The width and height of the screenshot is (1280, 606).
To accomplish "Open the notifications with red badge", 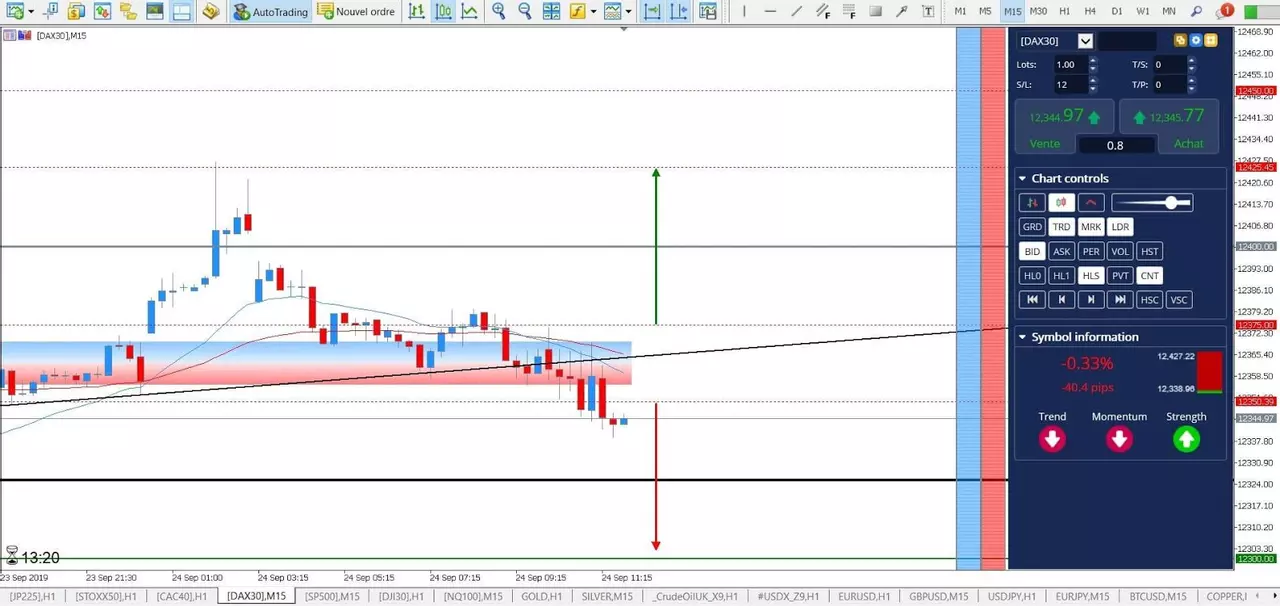I will tap(1224, 12).
